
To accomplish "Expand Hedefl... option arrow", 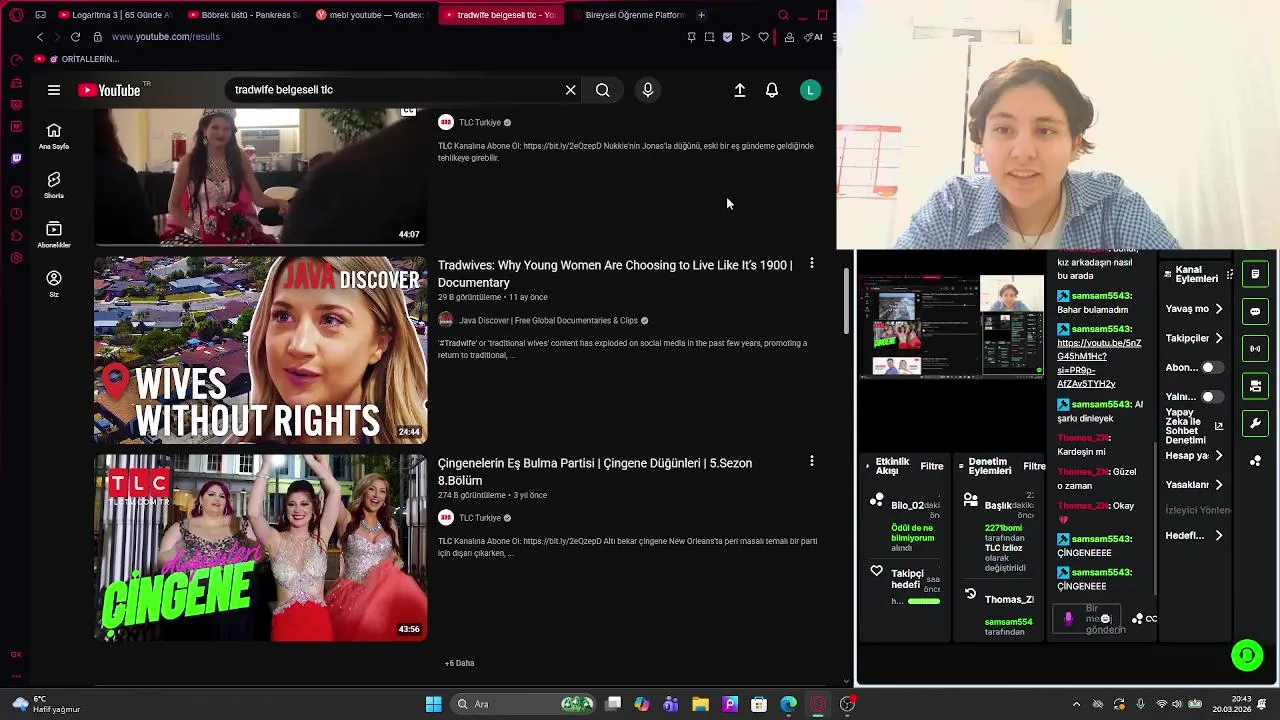I will click(x=1219, y=536).
